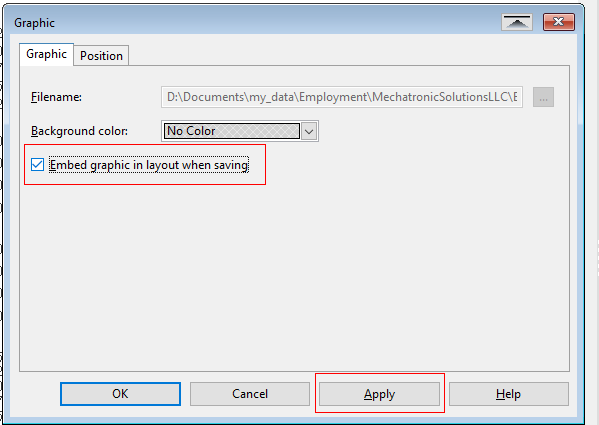
Task: Click the Filename label
Action: (x=56, y=97)
